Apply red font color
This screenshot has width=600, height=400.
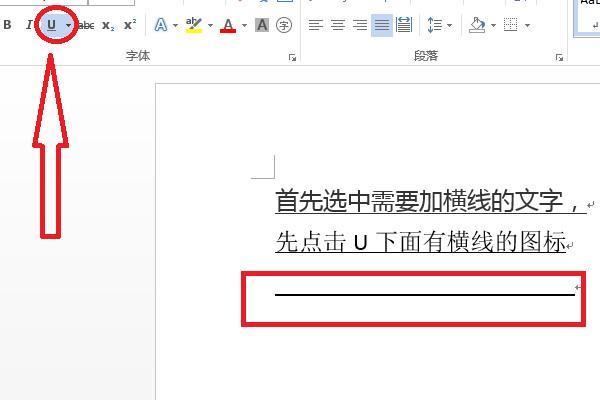tap(228, 26)
